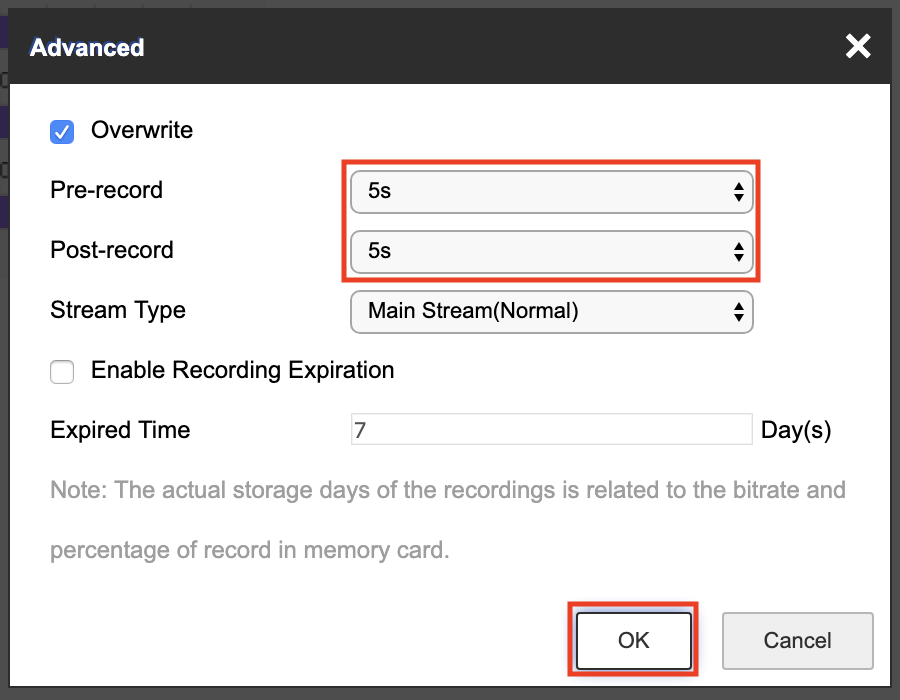Click the Pre-record field label

pyautogui.click(x=106, y=190)
